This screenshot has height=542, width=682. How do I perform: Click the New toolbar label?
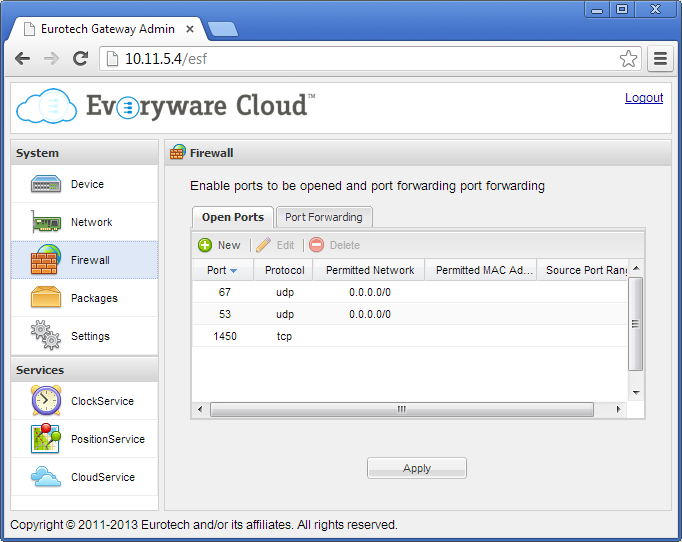click(229, 245)
